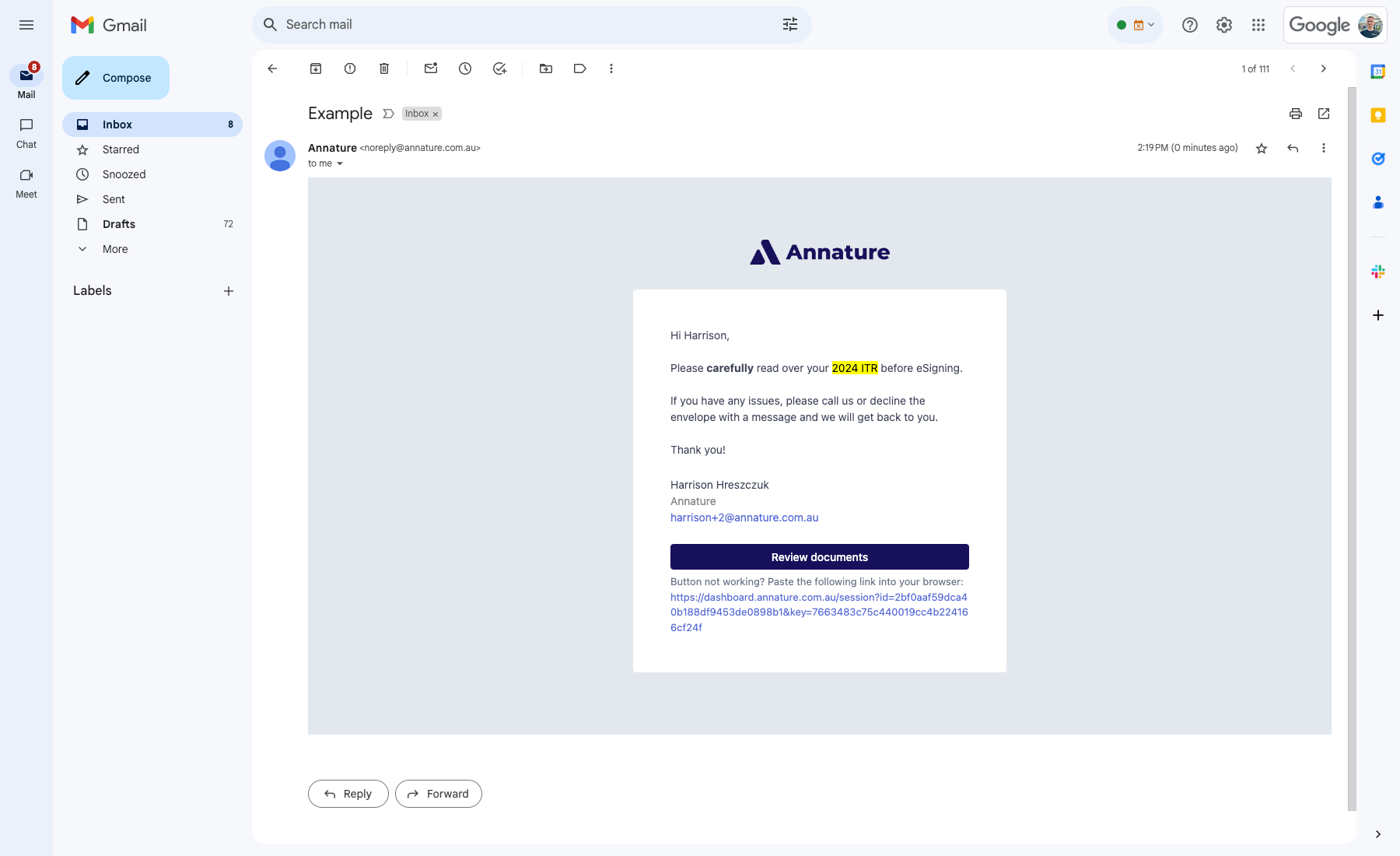Screen dimensions: 1400x856
Task: Click the previous (newer) email arrow
Action: point(1293,68)
